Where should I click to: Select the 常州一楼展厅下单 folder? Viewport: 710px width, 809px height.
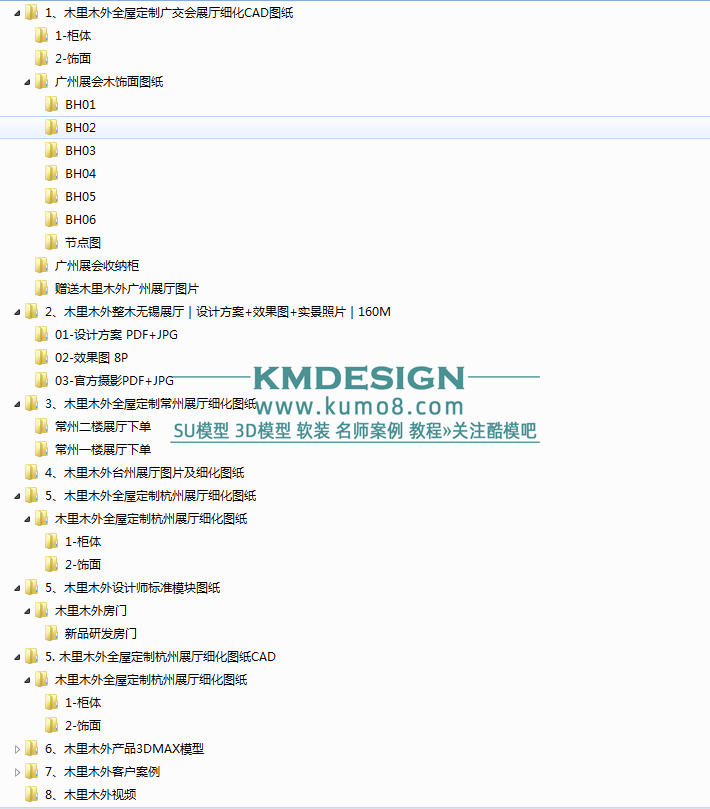103,450
